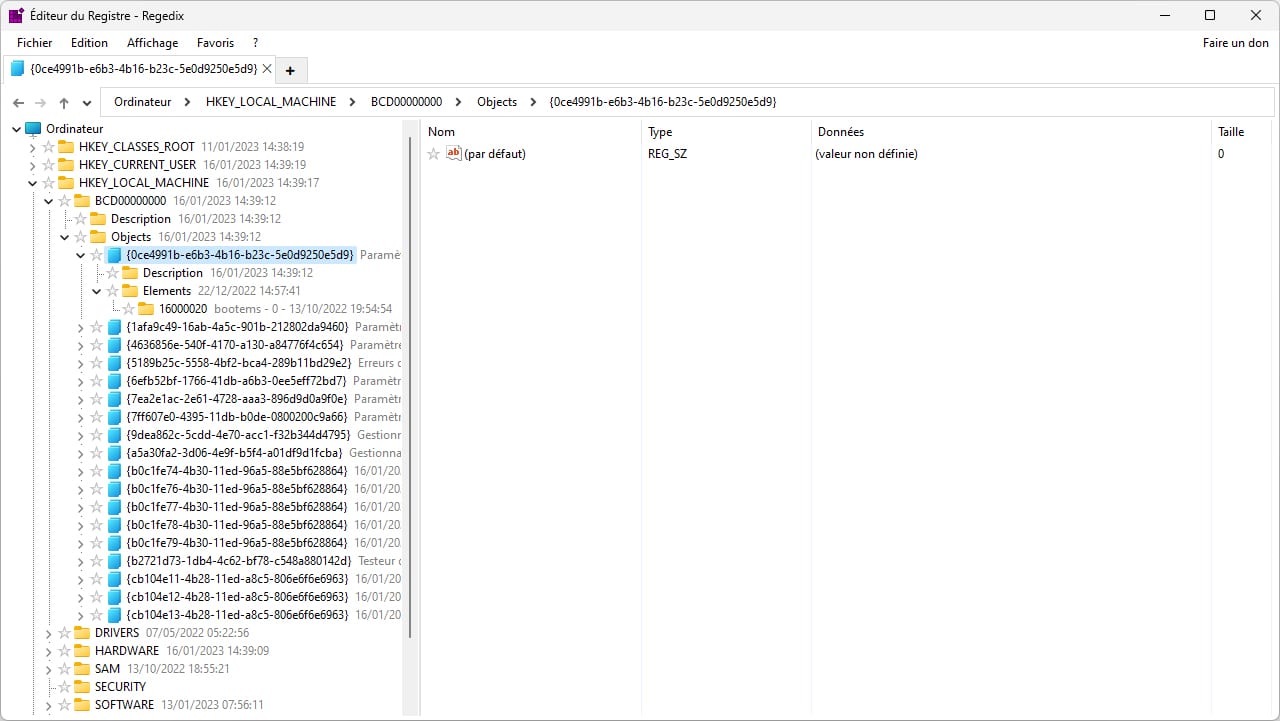Click the back navigation arrow
This screenshot has height=721, width=1280.
tap(19, 103)
